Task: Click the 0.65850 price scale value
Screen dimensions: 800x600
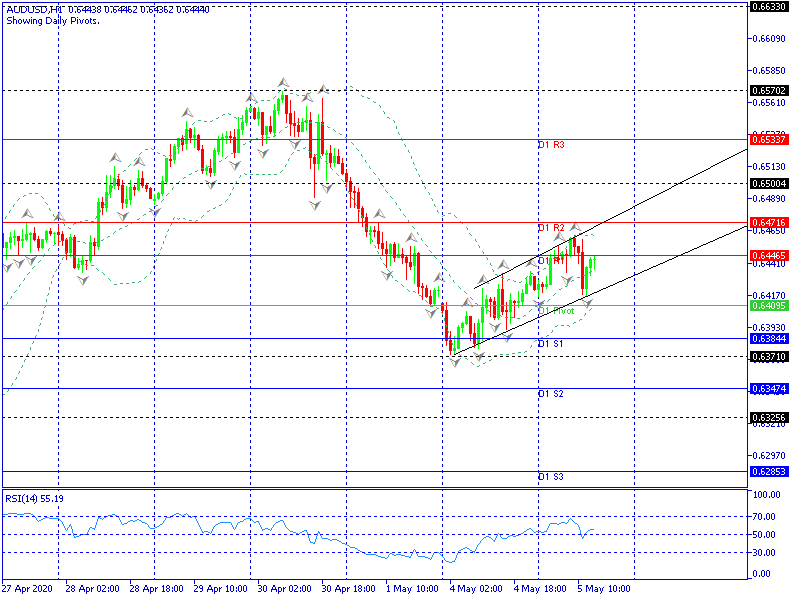Action: click(769, 70)
